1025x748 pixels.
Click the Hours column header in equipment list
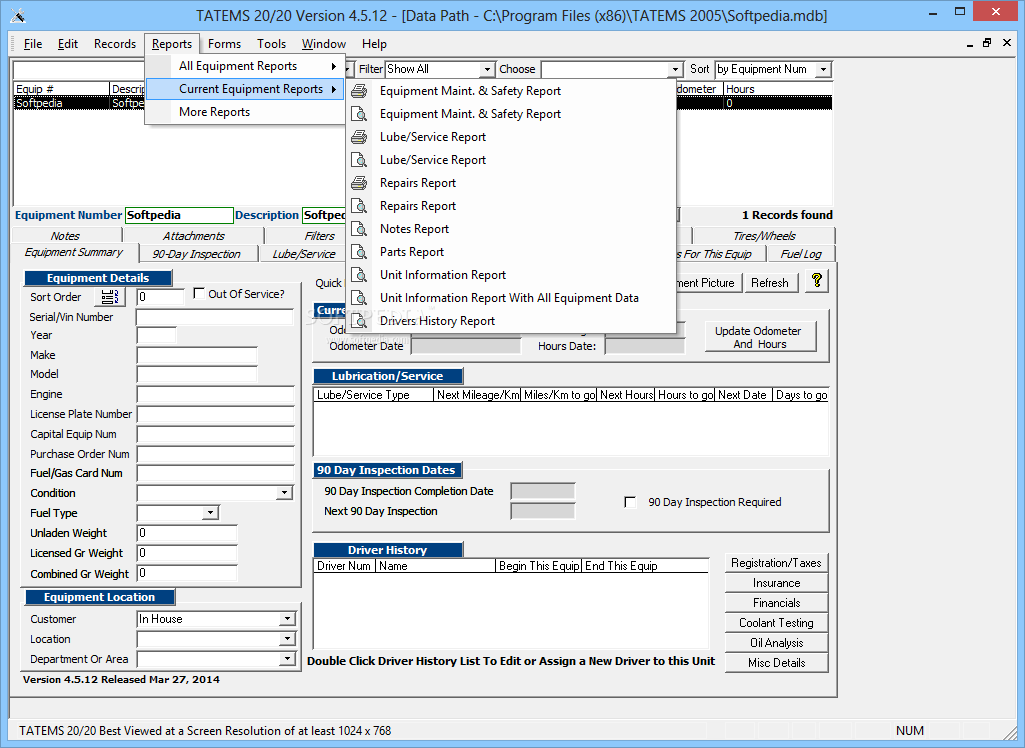click(x=778, y=89)
